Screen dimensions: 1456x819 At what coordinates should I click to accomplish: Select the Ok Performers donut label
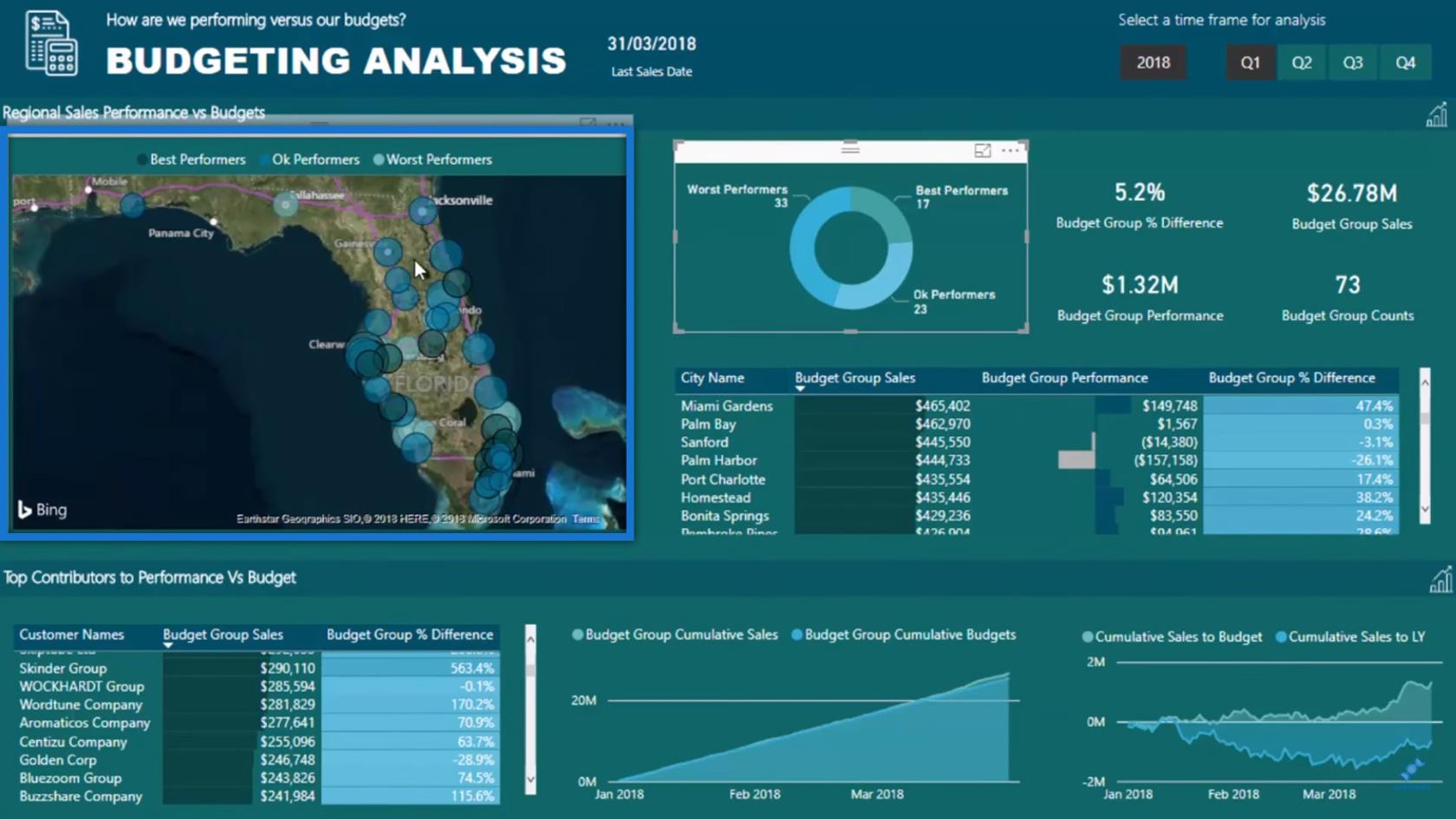[x=954, y=301]
